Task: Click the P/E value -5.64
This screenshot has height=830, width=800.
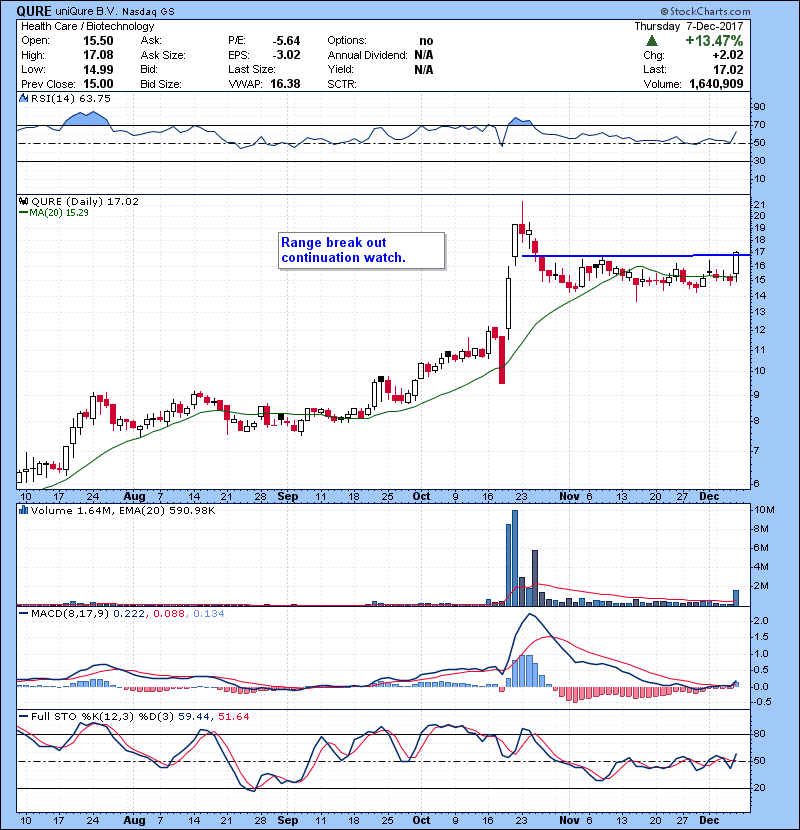Action: point(286,41)
